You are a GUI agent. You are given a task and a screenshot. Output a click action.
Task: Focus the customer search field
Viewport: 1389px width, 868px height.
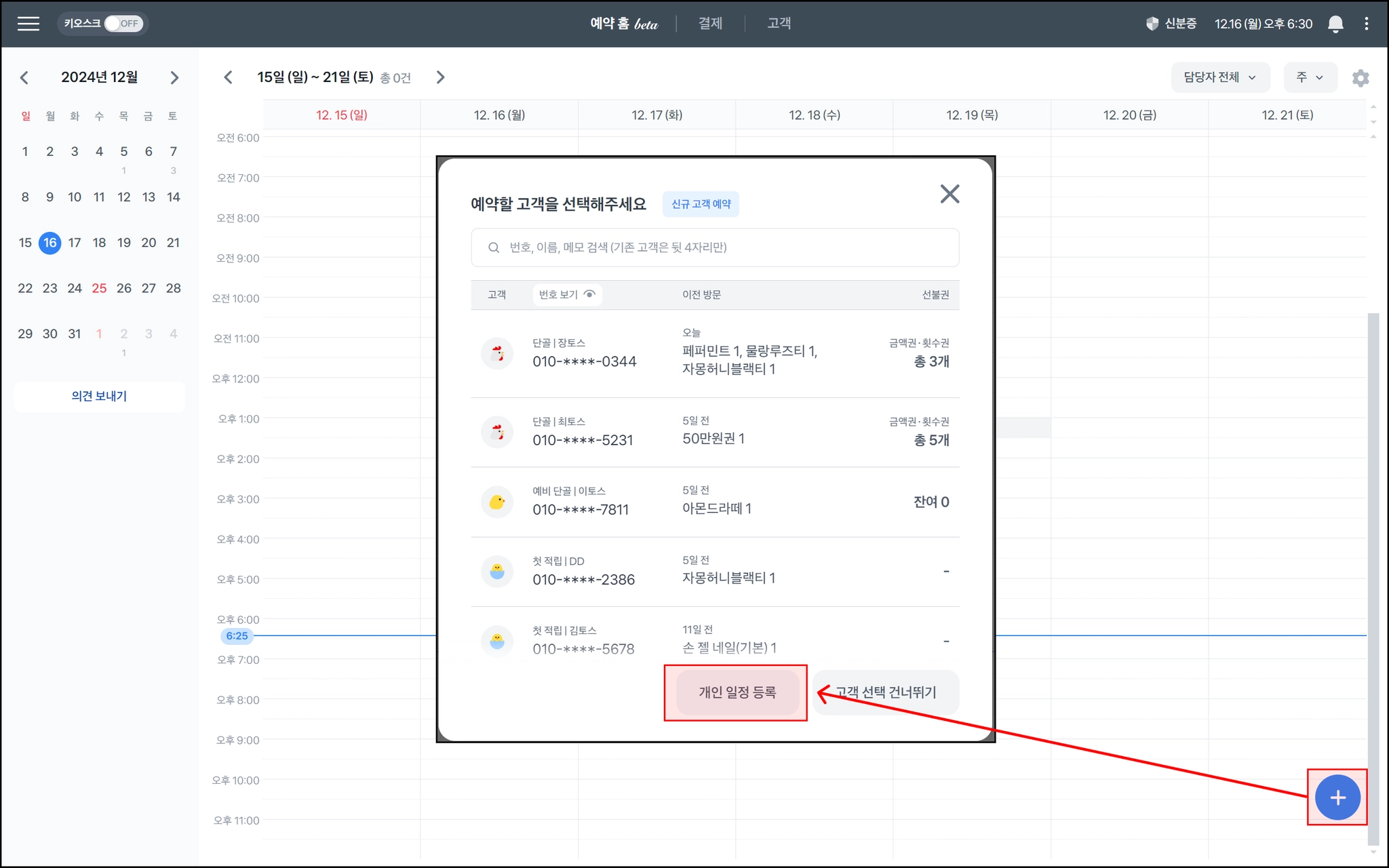[715, 248]
